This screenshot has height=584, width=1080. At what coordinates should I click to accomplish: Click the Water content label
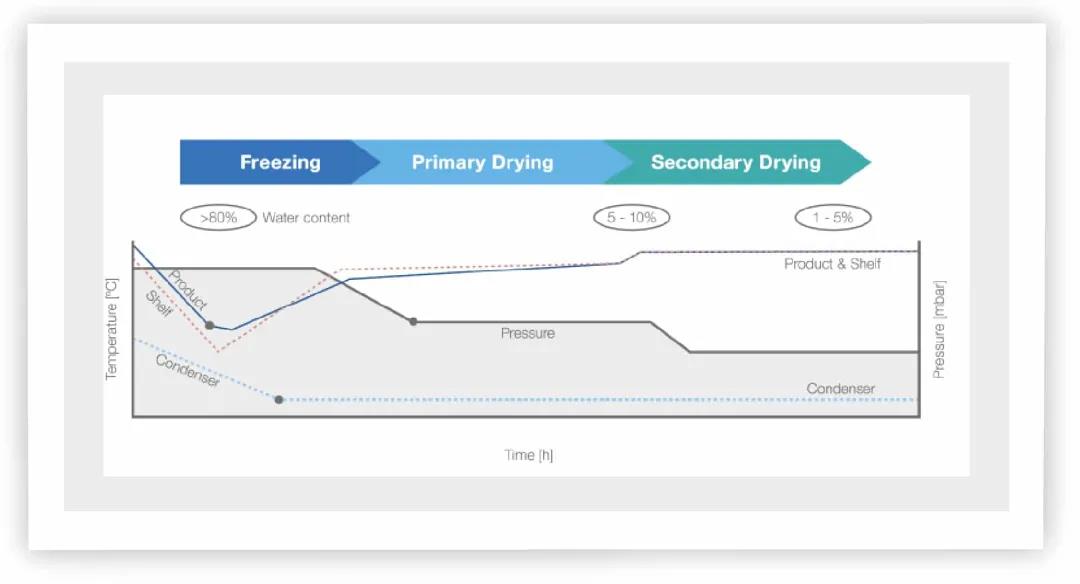(306, 218)
